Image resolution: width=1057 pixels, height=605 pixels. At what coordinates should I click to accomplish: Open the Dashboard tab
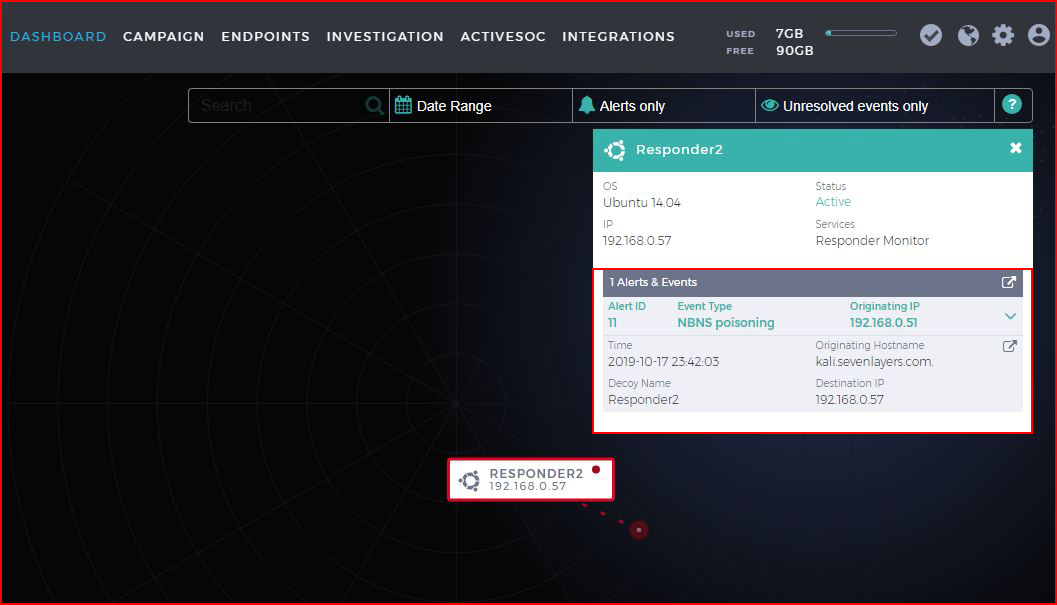click(x=58, y=36)
